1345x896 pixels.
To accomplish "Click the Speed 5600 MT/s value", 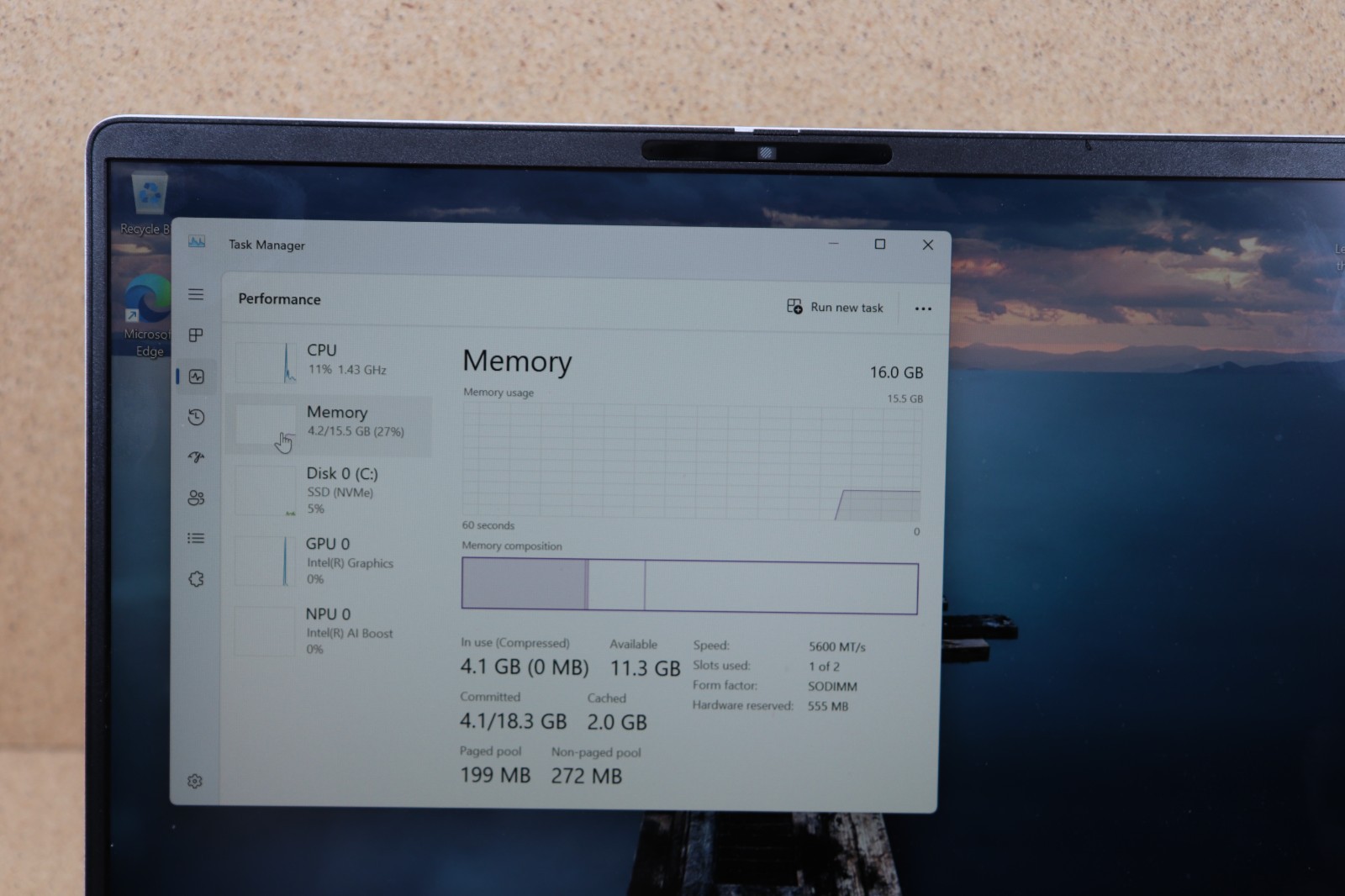I will point(836,646).
